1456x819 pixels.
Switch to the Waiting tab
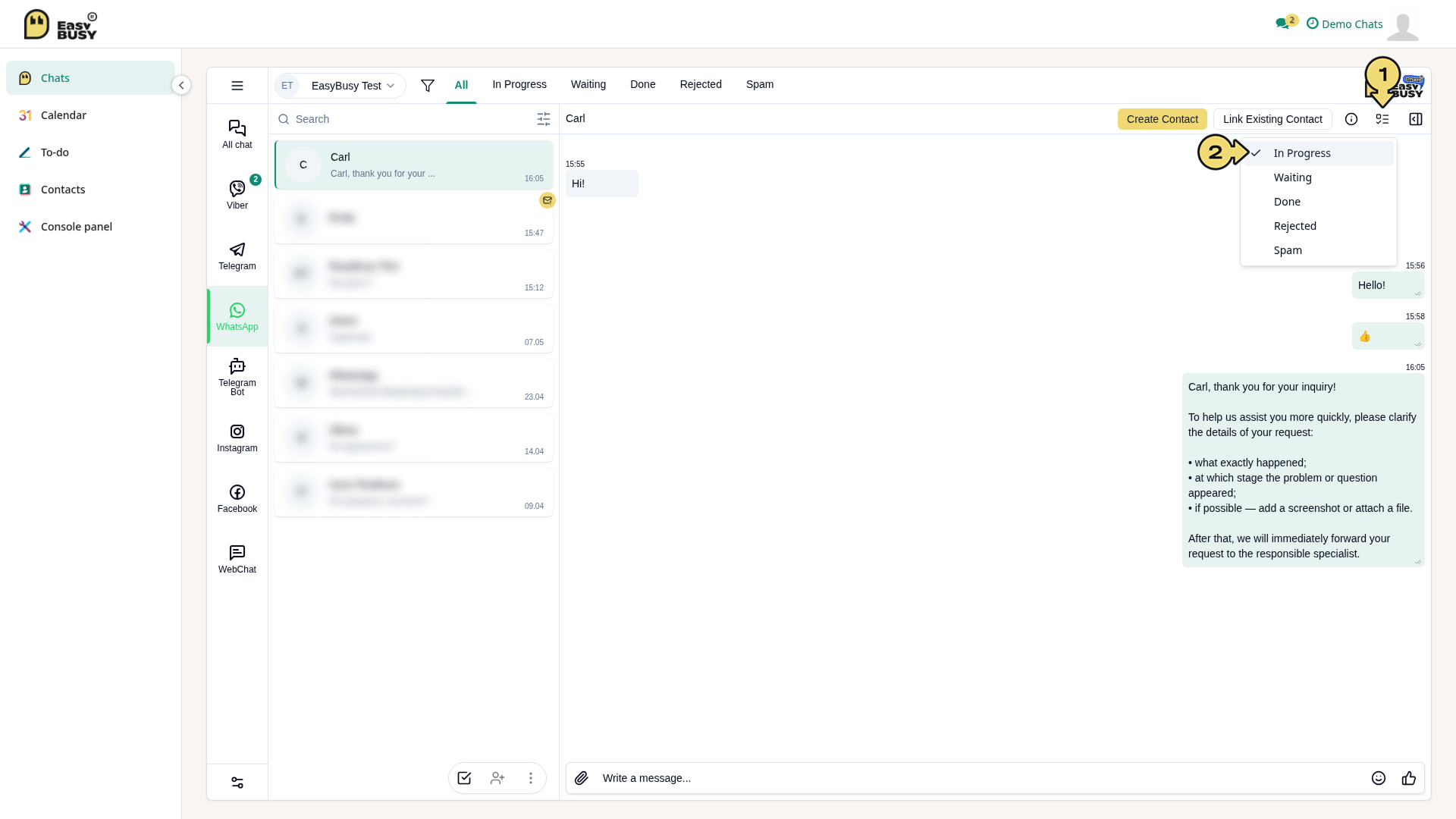click(x=588, y=84)
